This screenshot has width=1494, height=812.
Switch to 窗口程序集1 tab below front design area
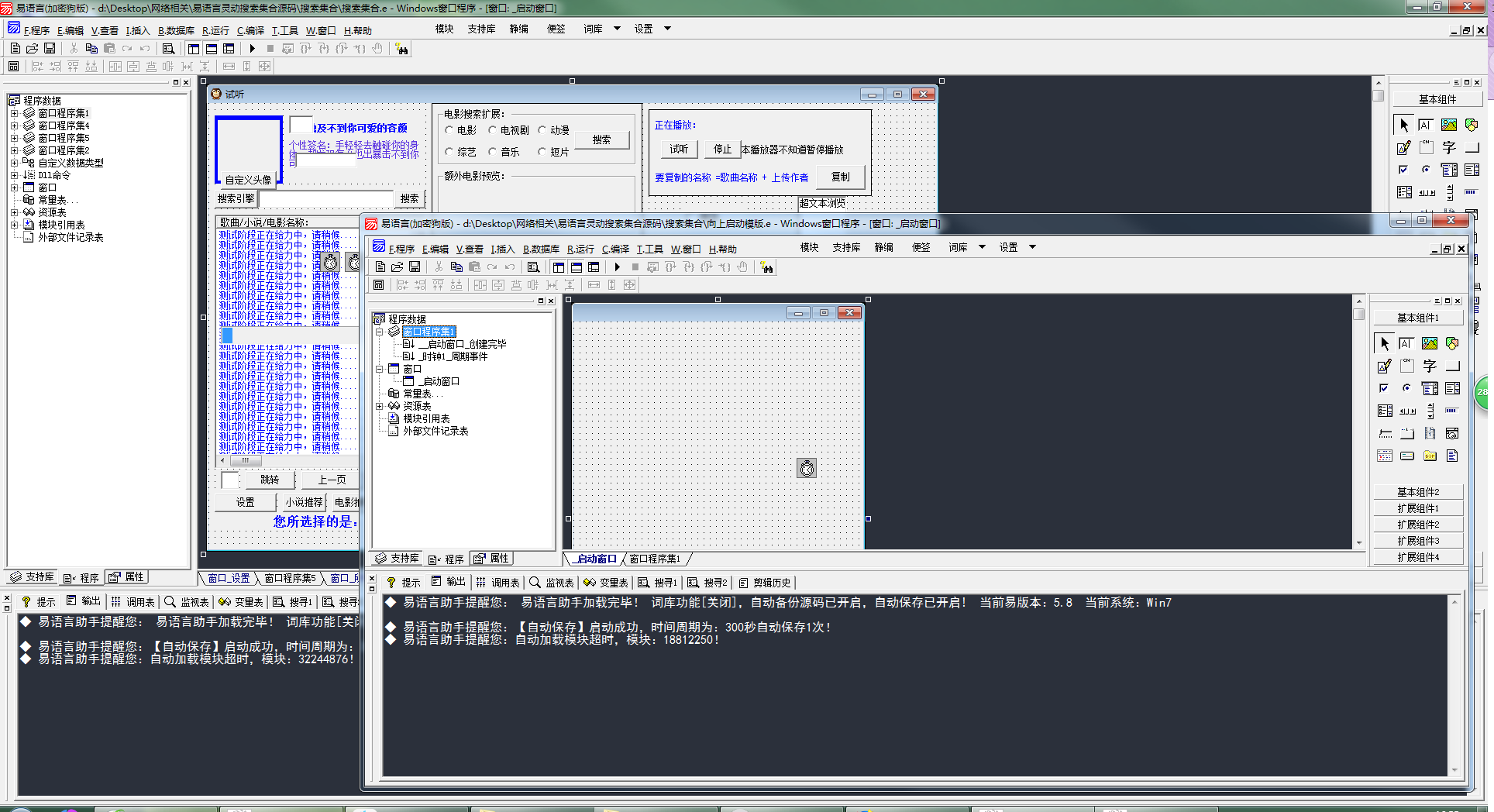coord(654,559)
